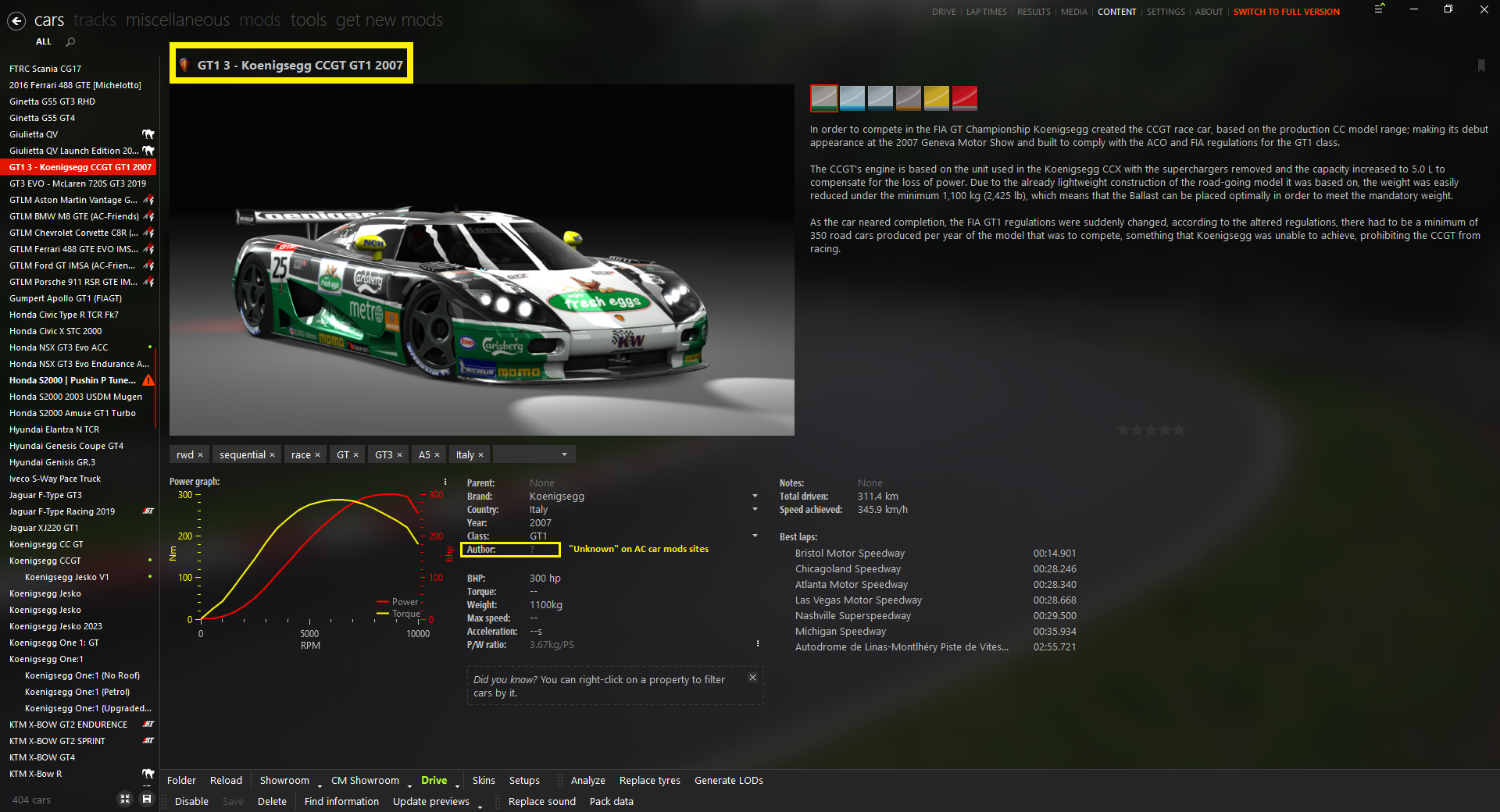Click the badge next to GTLM Aston Martin Vantage
Viewport: 1500px width, 812px height.
click(148, 200)
